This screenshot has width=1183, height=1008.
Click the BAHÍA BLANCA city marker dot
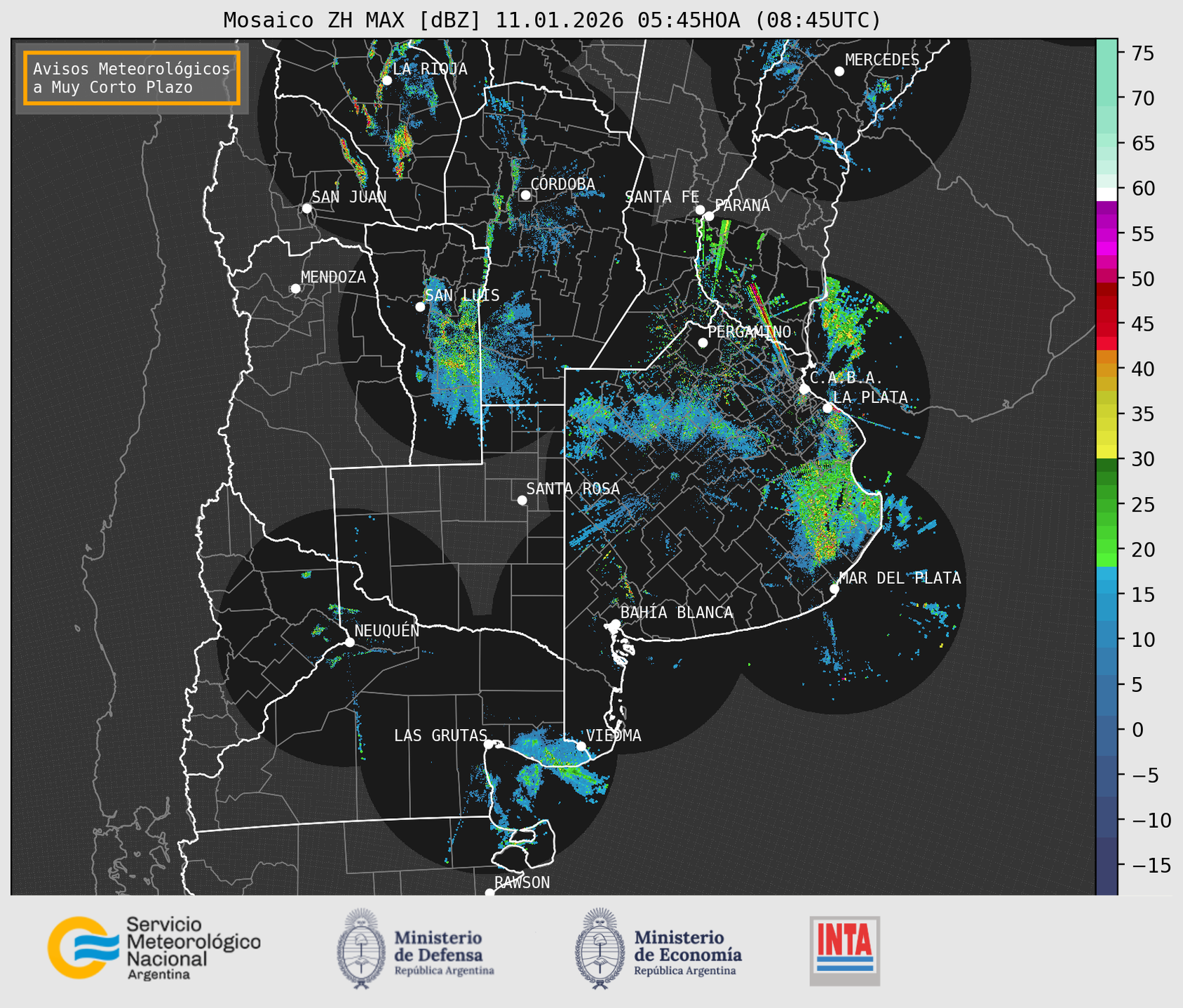pos(615,624)
